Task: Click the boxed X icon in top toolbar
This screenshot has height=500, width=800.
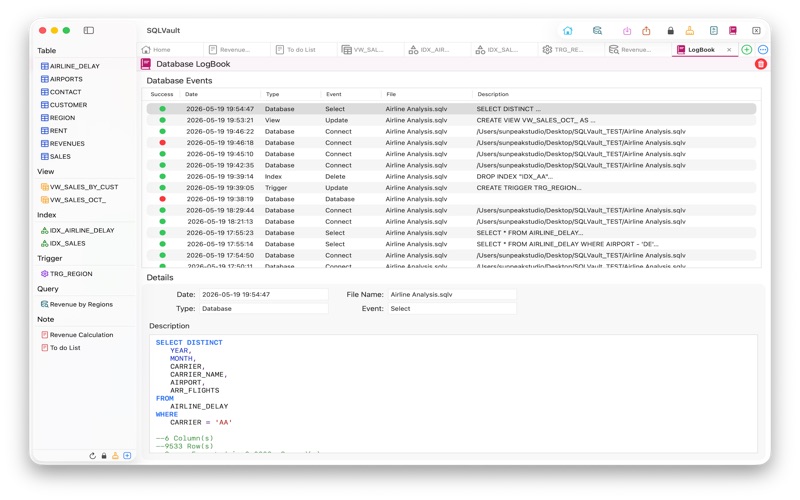Action: pos(756,31)
